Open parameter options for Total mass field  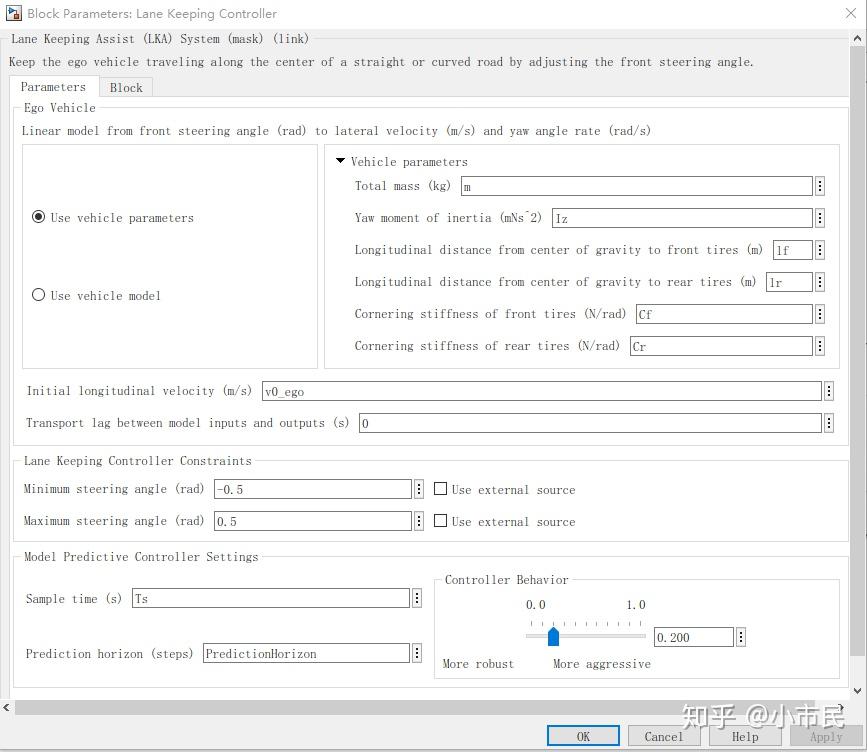point(820,186)
